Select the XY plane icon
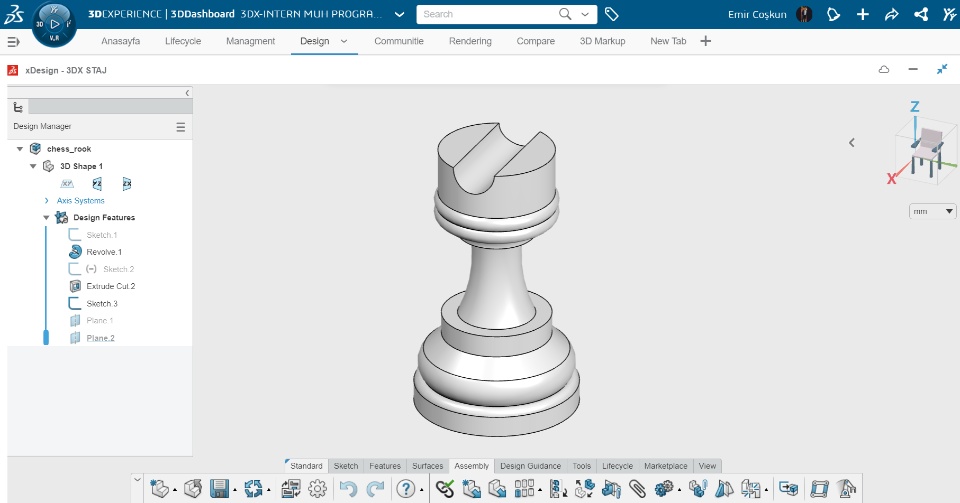Image resolution: width=960 pixels, height=503 pixels. coord(67,184)
